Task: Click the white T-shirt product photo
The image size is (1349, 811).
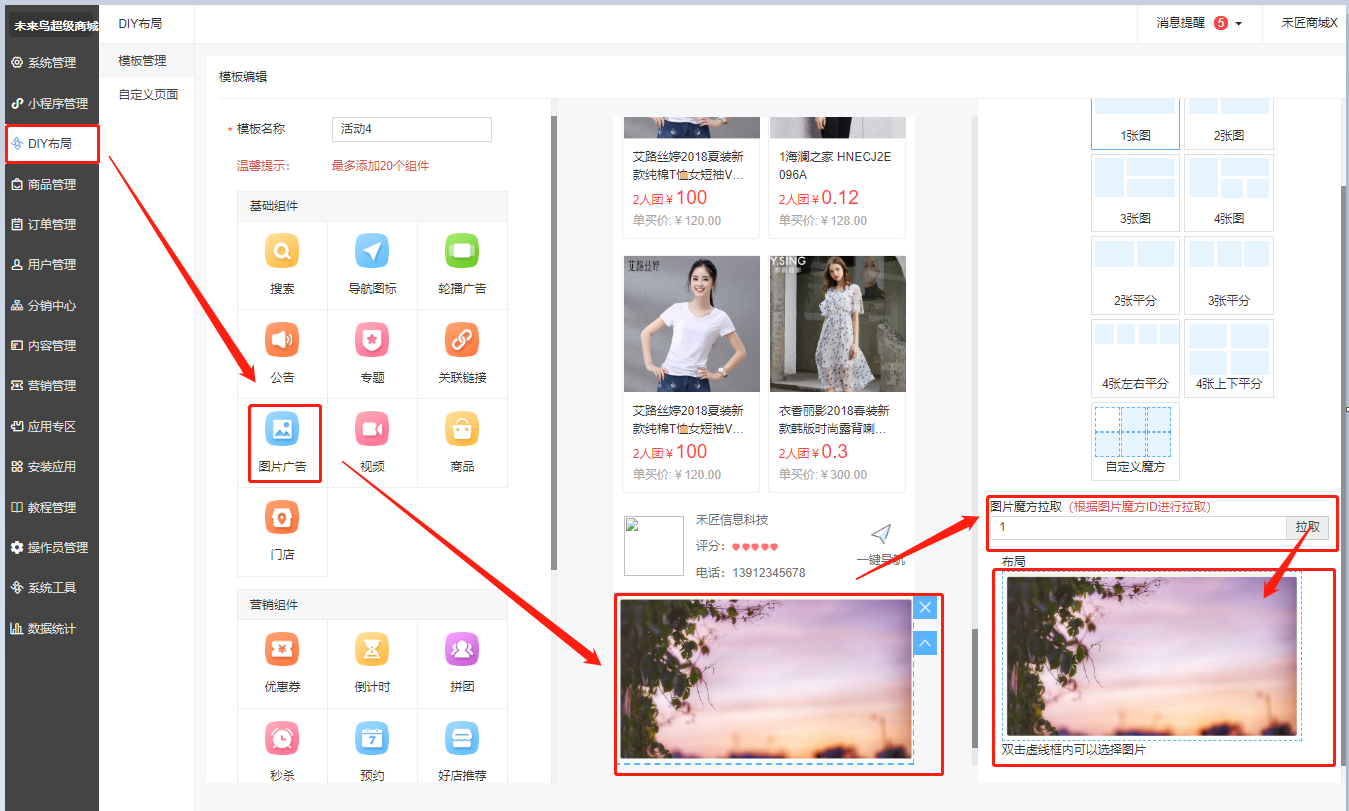Action: [x=692, y=324]
